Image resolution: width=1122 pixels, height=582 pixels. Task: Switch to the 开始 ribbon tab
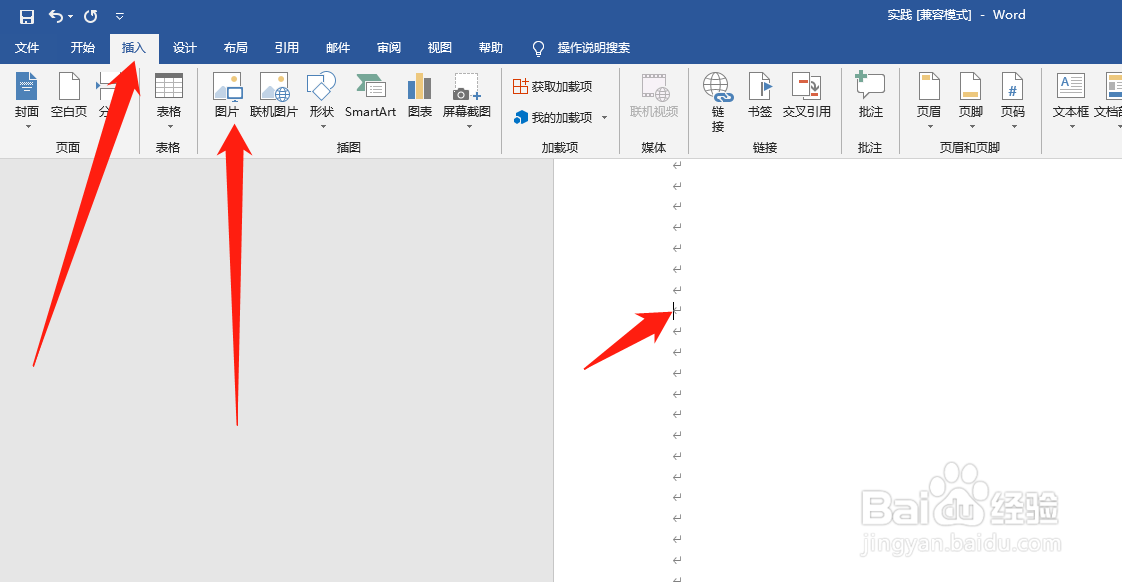pyautogui.click(x=82, y=47)
